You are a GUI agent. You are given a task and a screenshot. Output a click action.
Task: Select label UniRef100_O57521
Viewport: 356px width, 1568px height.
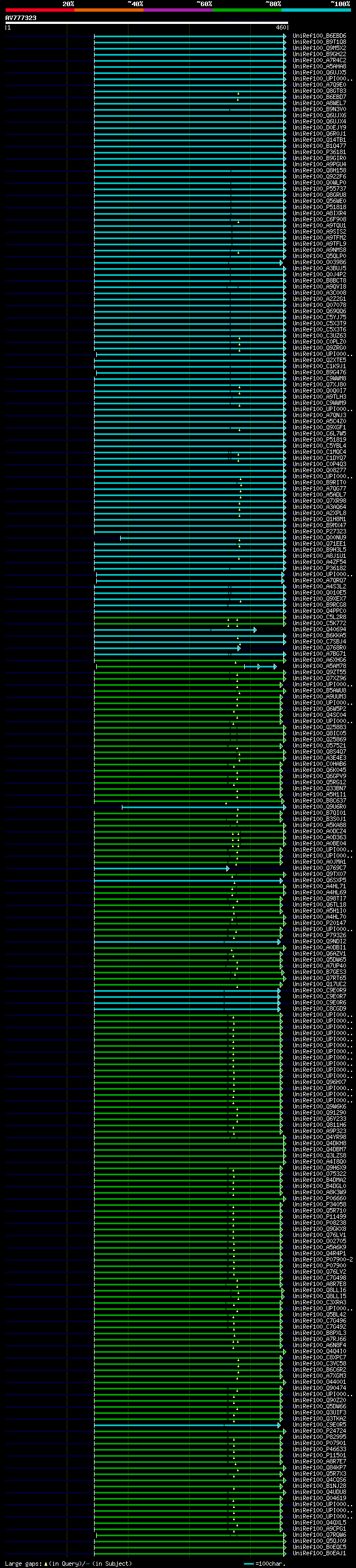pyautogui.click(x=319, y=745)
